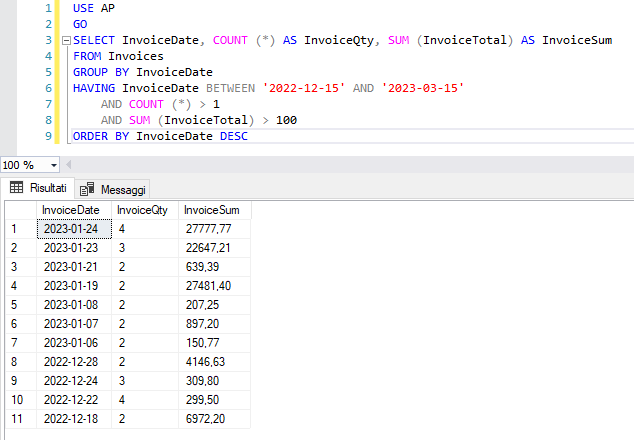Click the horizontal scroll left arrow

click(69, 165)
